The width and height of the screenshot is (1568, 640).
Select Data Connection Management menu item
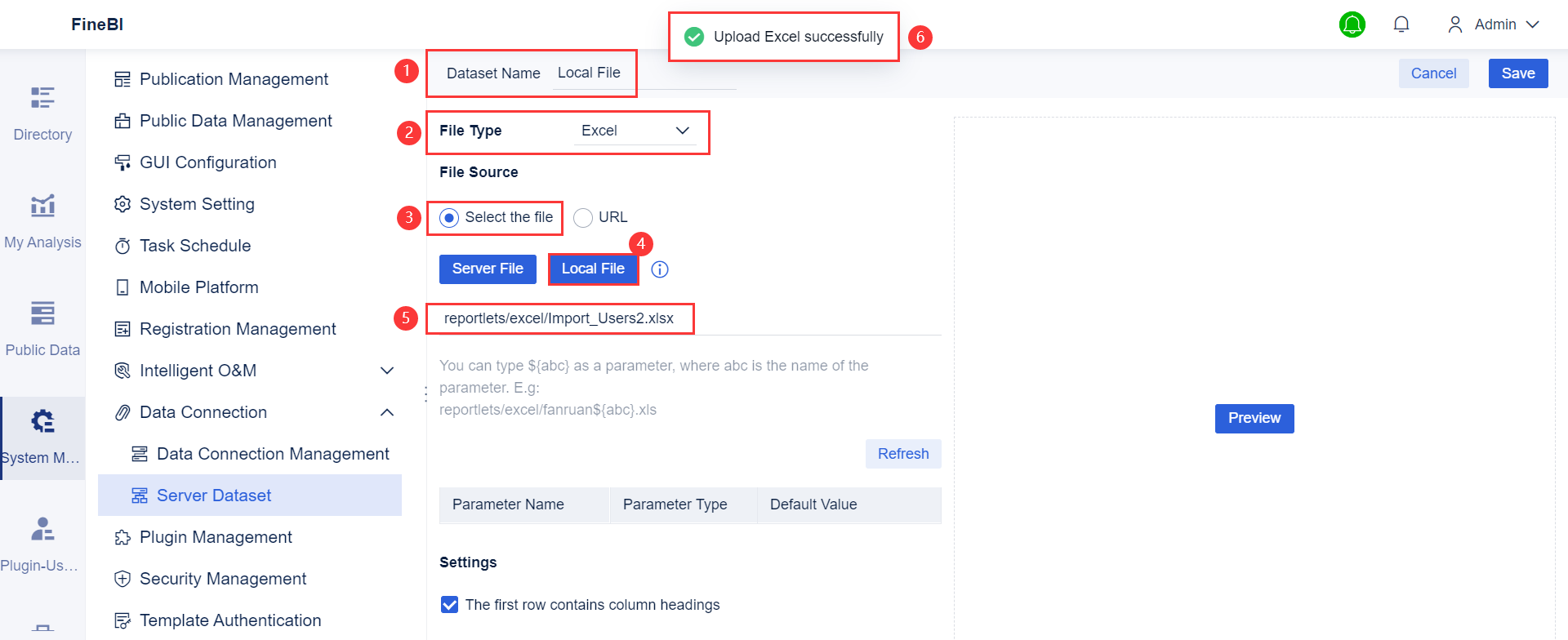click(x=273, y=454)
